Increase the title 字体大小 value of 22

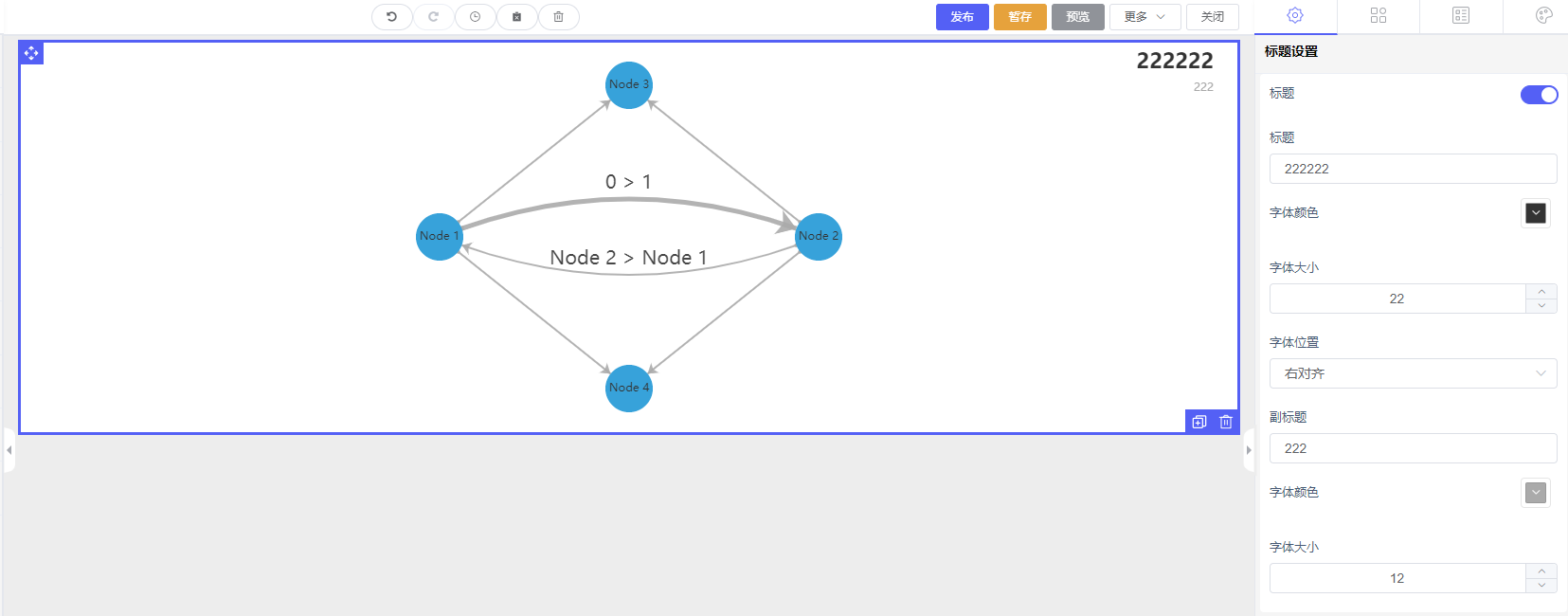point(1541,292)
